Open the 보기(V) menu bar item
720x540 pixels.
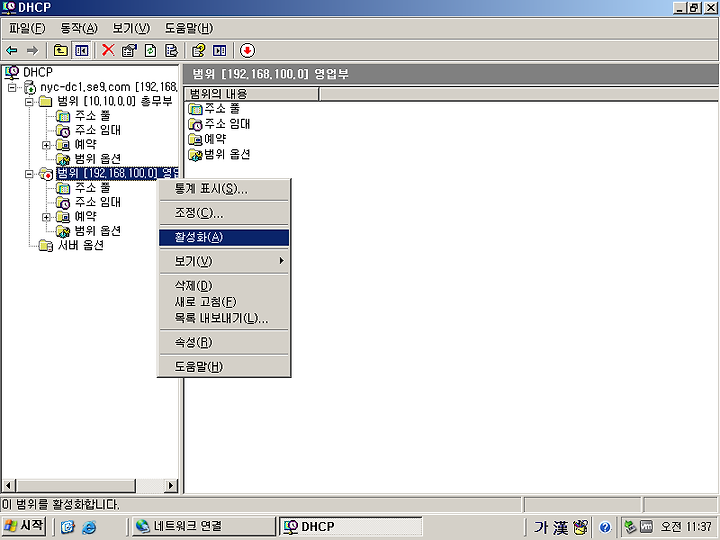pyautogui.click(x=131, y=28)
